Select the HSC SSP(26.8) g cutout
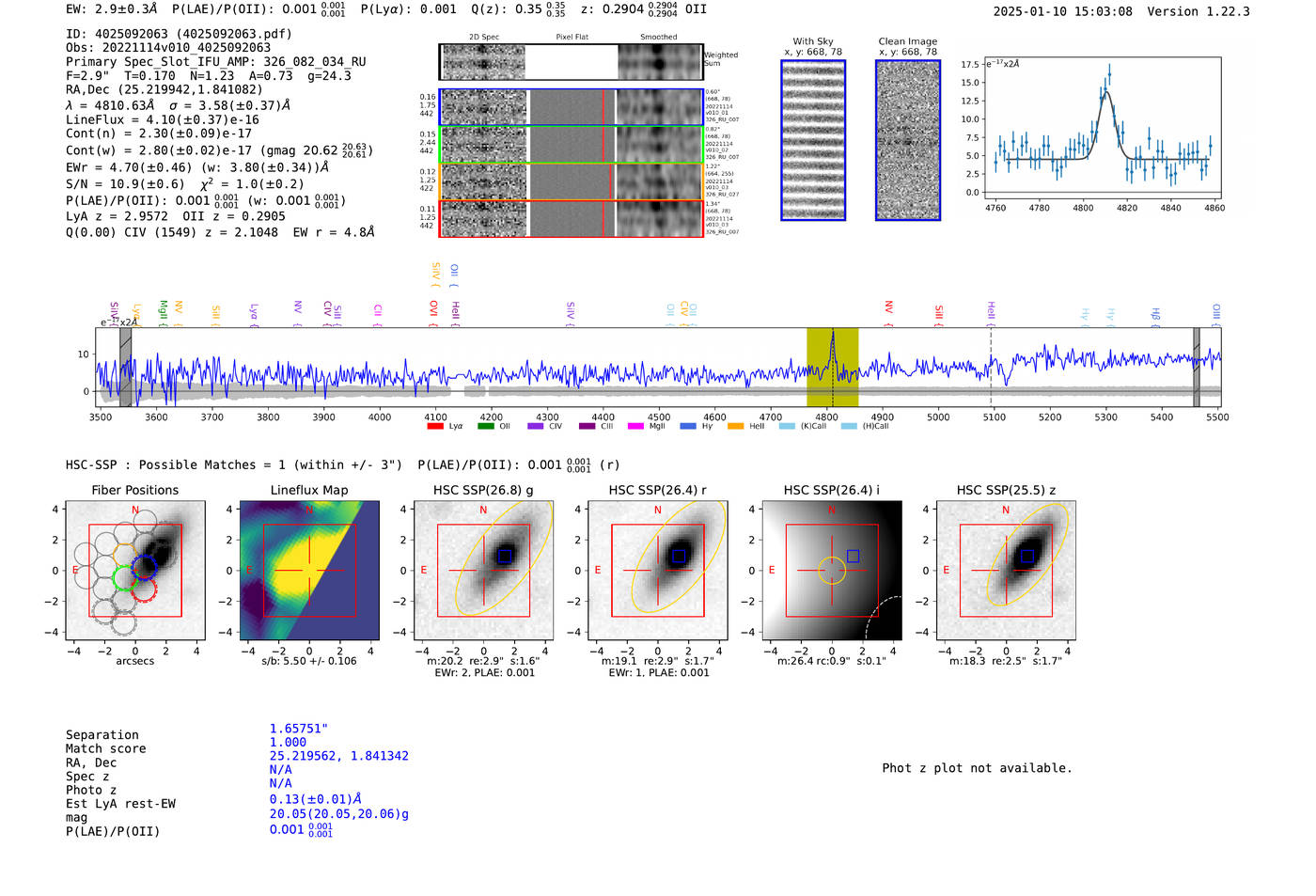Screen dimensions: 1316x896 [x=483, y=571]
